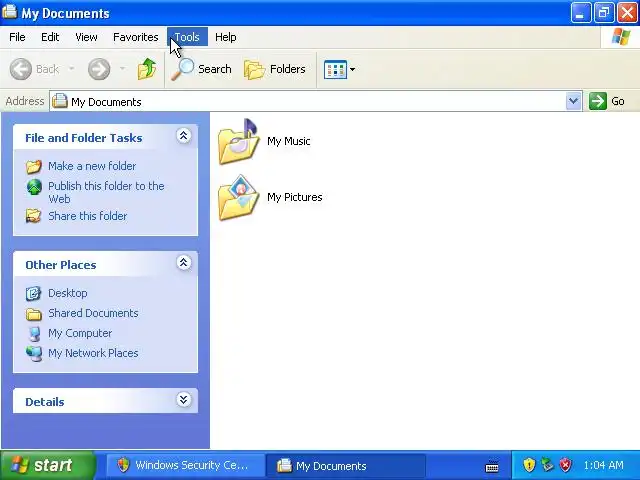Click the My Music folder label
Screen dimensions: 640x480
click(x=289, y=141)
